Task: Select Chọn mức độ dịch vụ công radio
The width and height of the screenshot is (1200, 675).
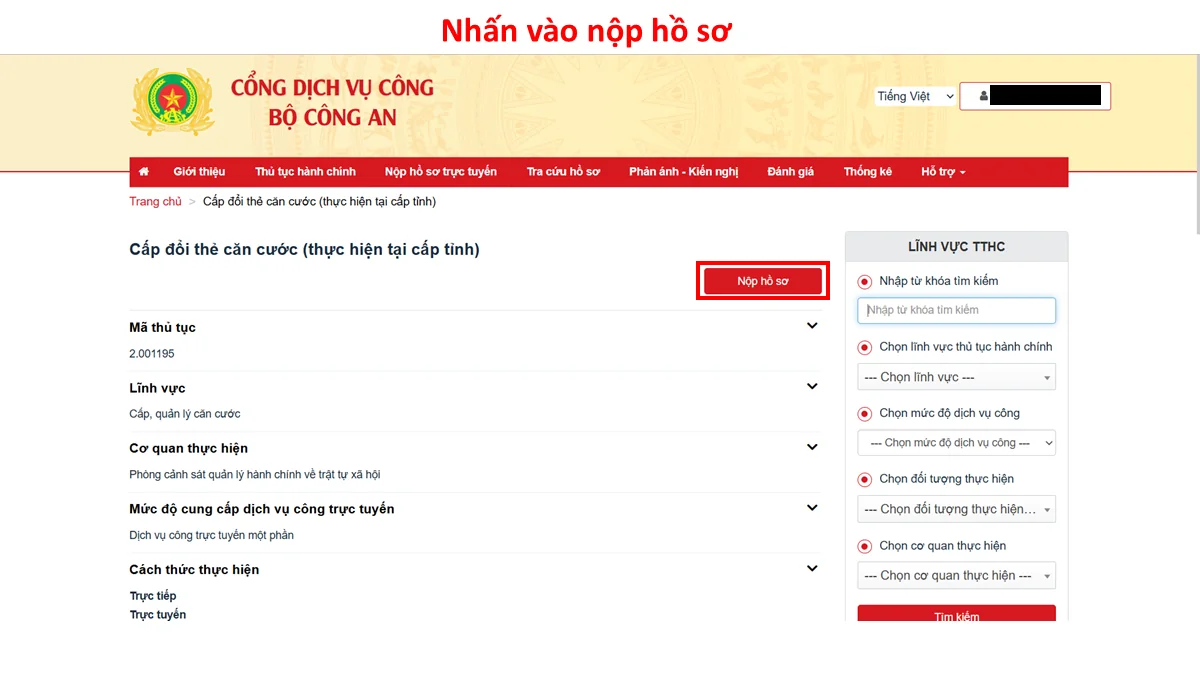Action: pyautogui.click(x=865, y=413)
